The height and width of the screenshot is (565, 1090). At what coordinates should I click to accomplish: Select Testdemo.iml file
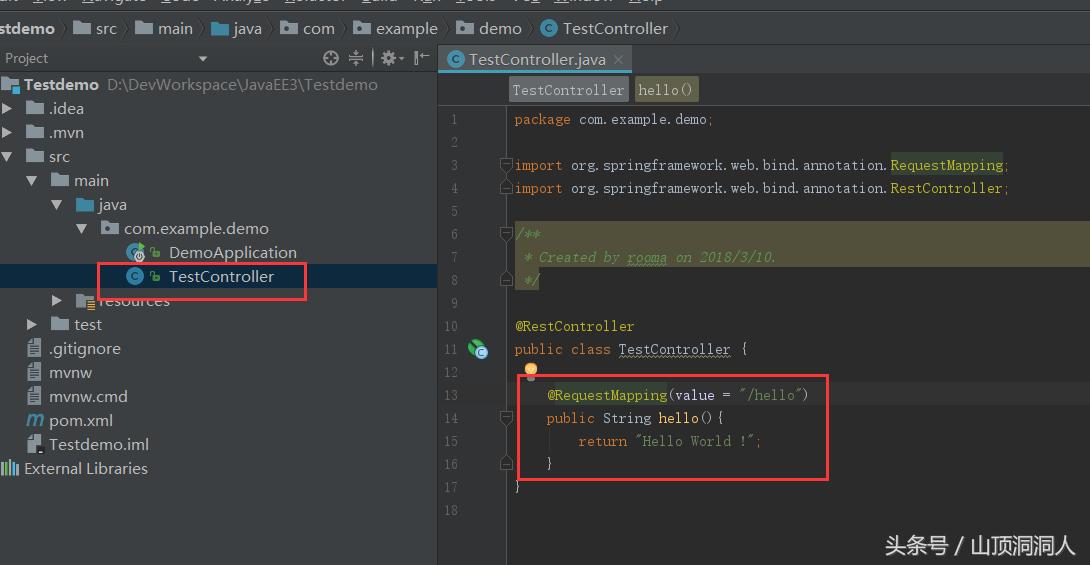point(99,444)
